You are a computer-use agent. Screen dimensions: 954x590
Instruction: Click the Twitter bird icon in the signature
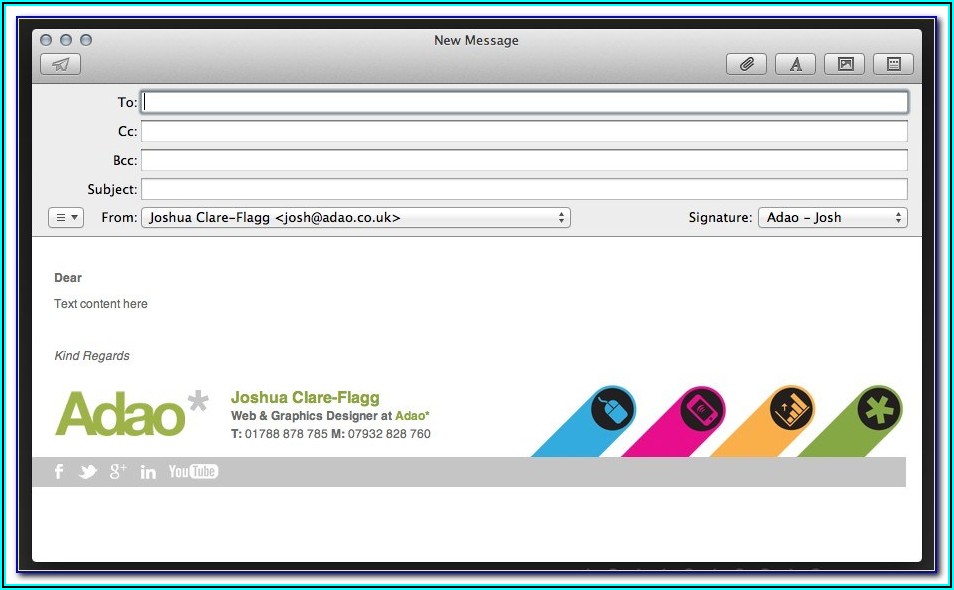(x=88, y=471)
